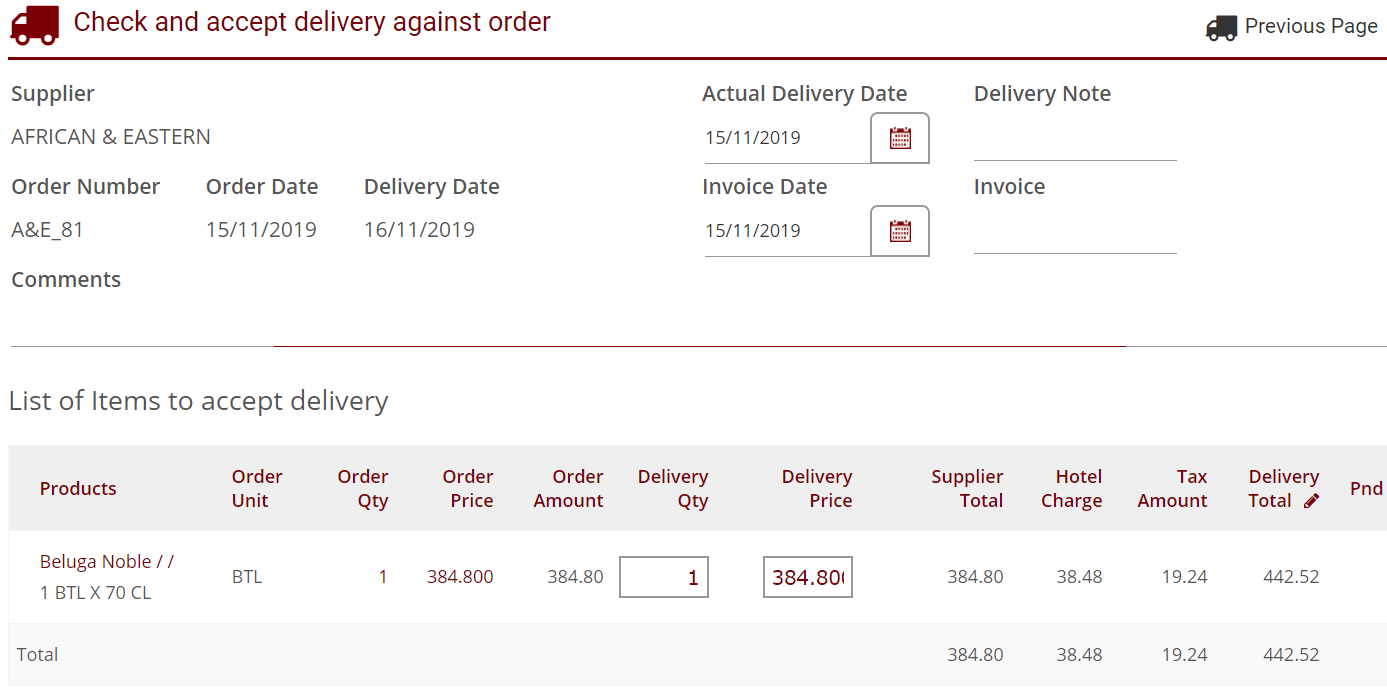Click the Invoice number input field
Screen dimensions: 1387x689
tap(1074, 240)
